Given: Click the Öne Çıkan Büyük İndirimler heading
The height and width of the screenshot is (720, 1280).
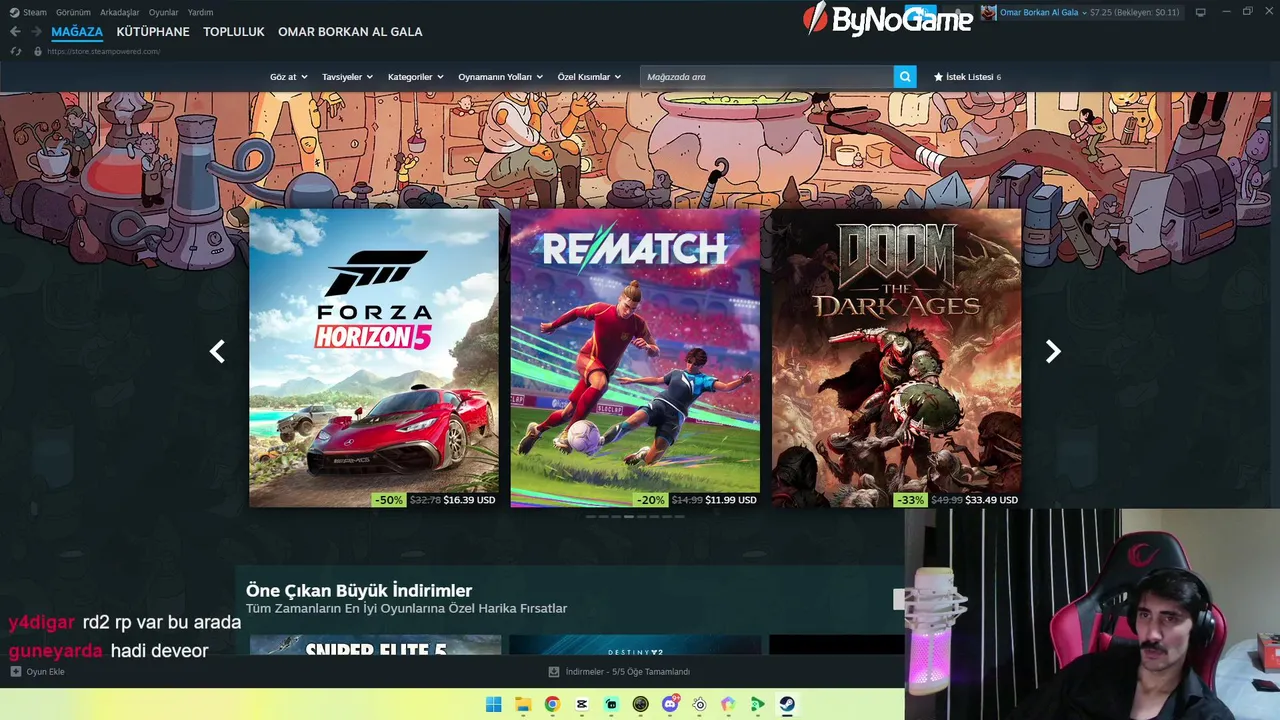Looking at the screenshot, I should click(x=359, y=590).
